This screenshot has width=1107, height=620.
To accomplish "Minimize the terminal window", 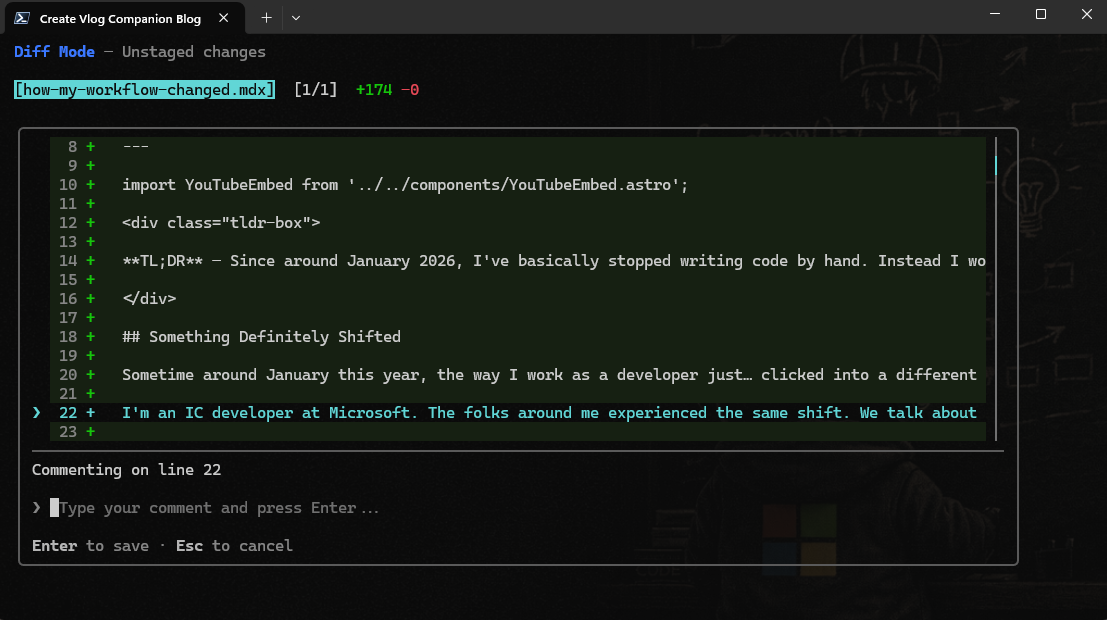I will pyautogui.click(x=995, y=14).
